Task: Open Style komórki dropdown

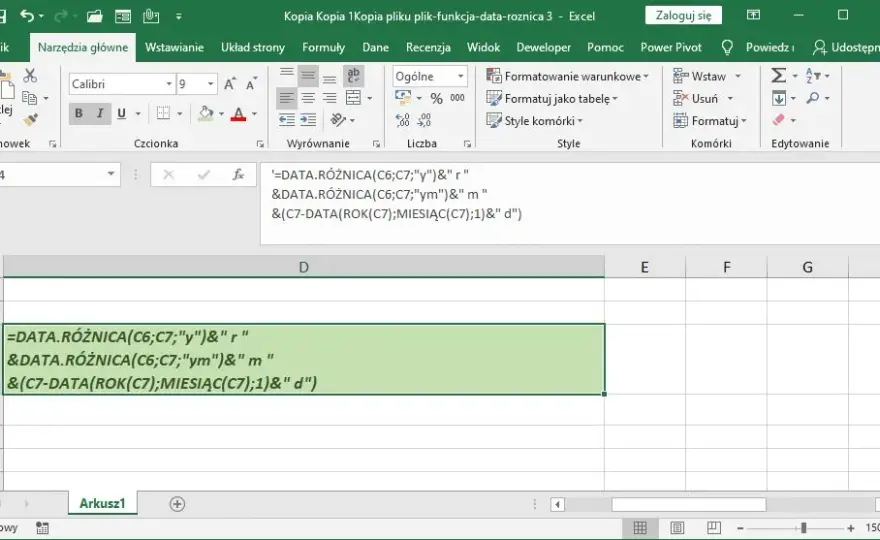Action: (534, 121)
